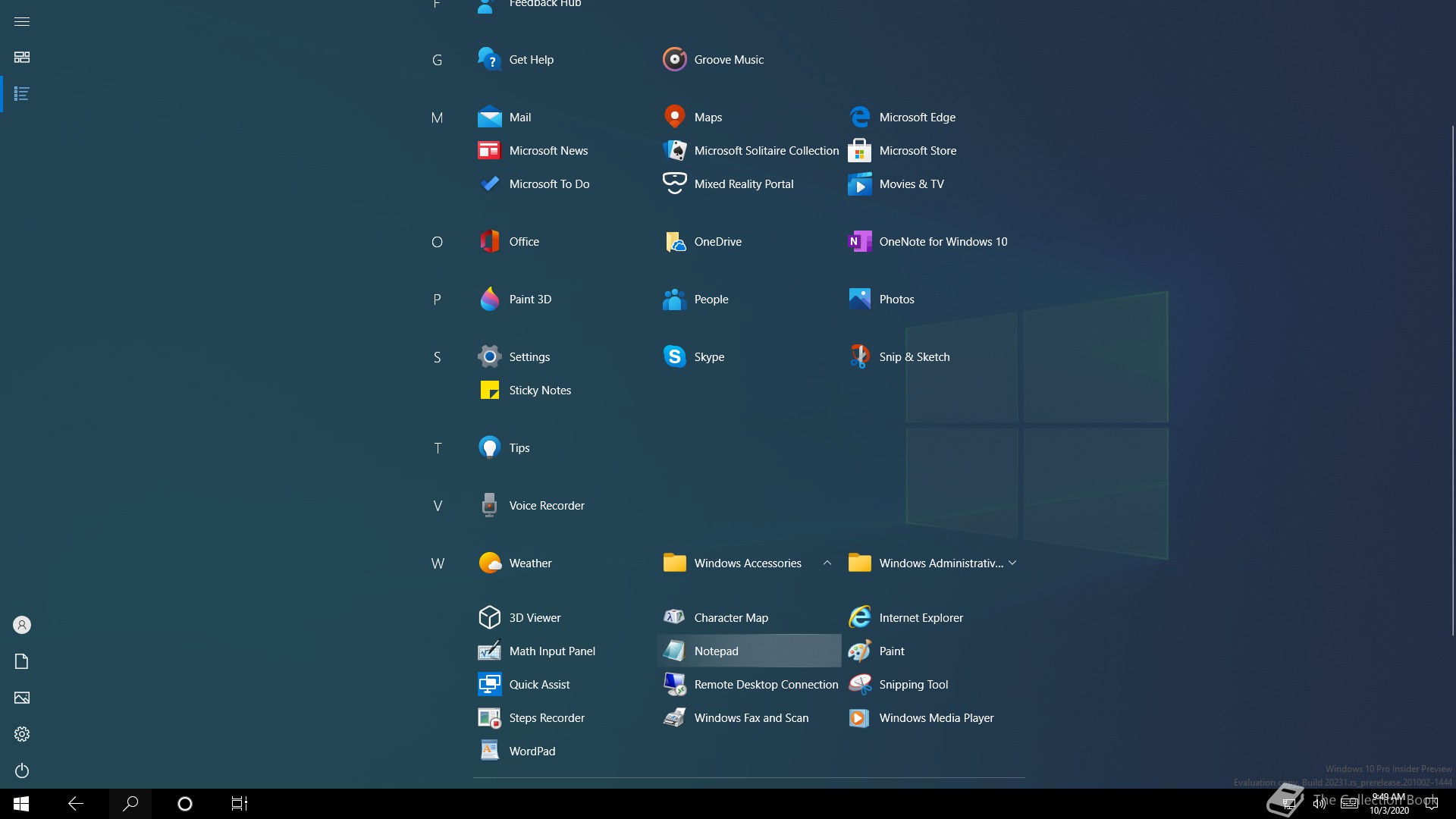Launch Windows Media Player icon
Viewport: 1456px width, 819px height.
(859, 717)
